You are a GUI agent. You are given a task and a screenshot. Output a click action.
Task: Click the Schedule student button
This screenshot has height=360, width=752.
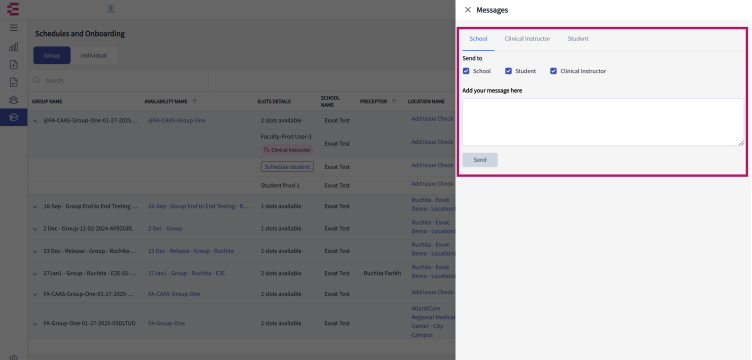(287, 167)
